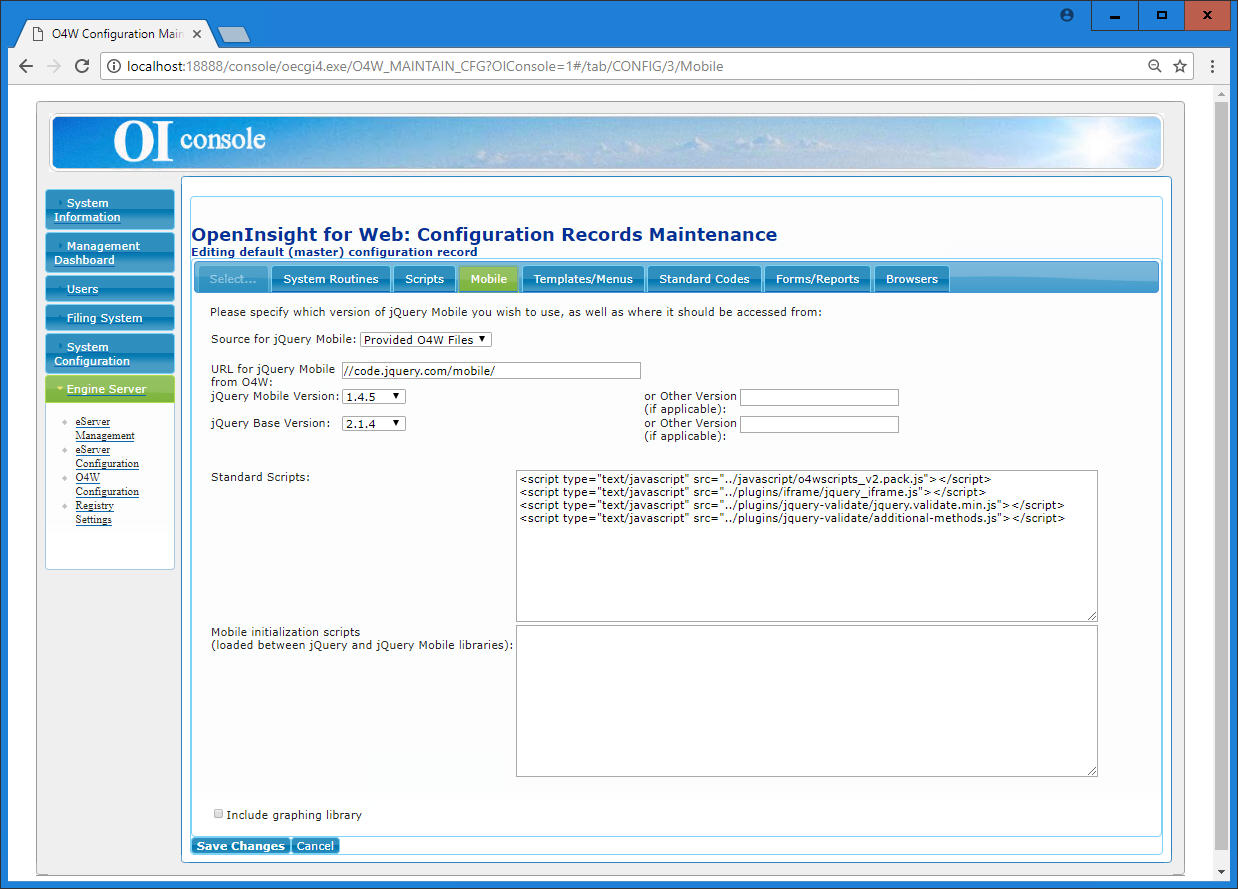Open Source for jQuery Mobile dropdown
This screenshot has width=1238, height=889.
(426, 340)
